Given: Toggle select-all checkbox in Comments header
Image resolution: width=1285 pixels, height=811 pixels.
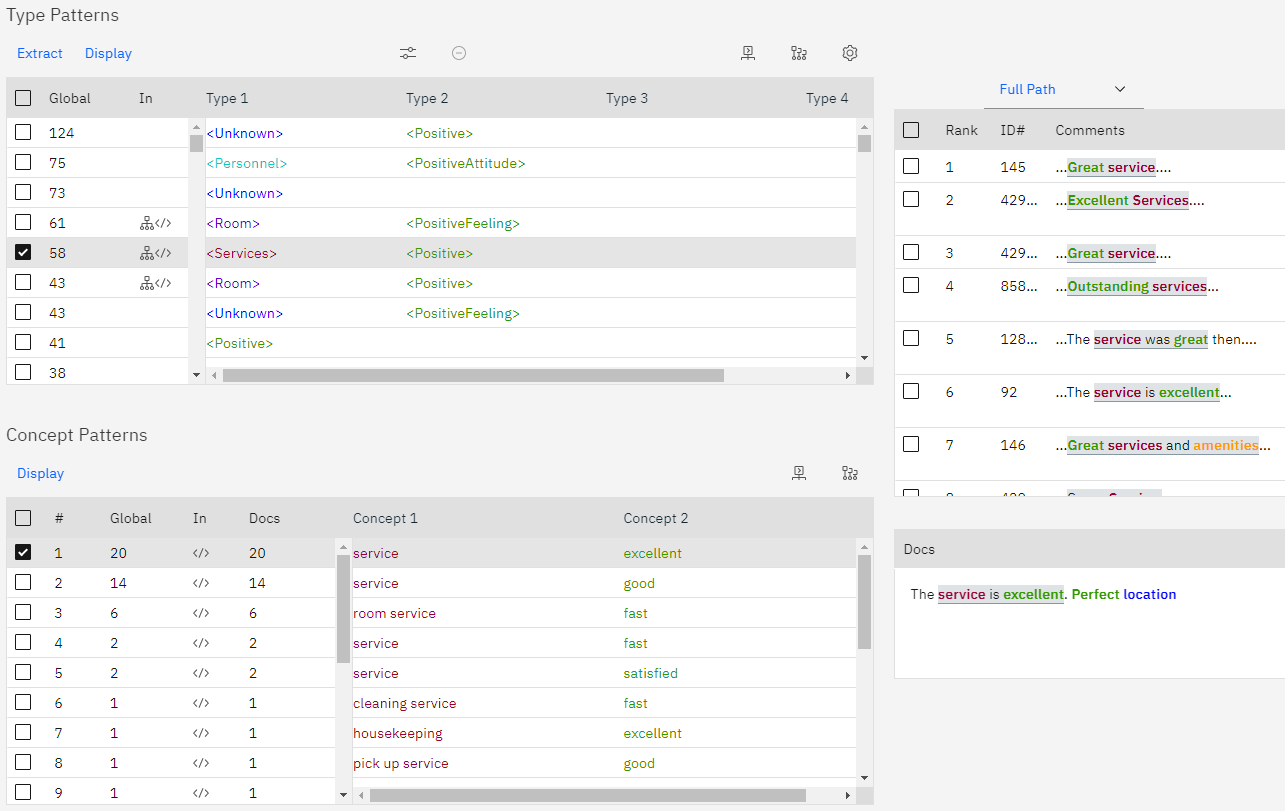Looking at the screenshot, I should coord(911,130).
